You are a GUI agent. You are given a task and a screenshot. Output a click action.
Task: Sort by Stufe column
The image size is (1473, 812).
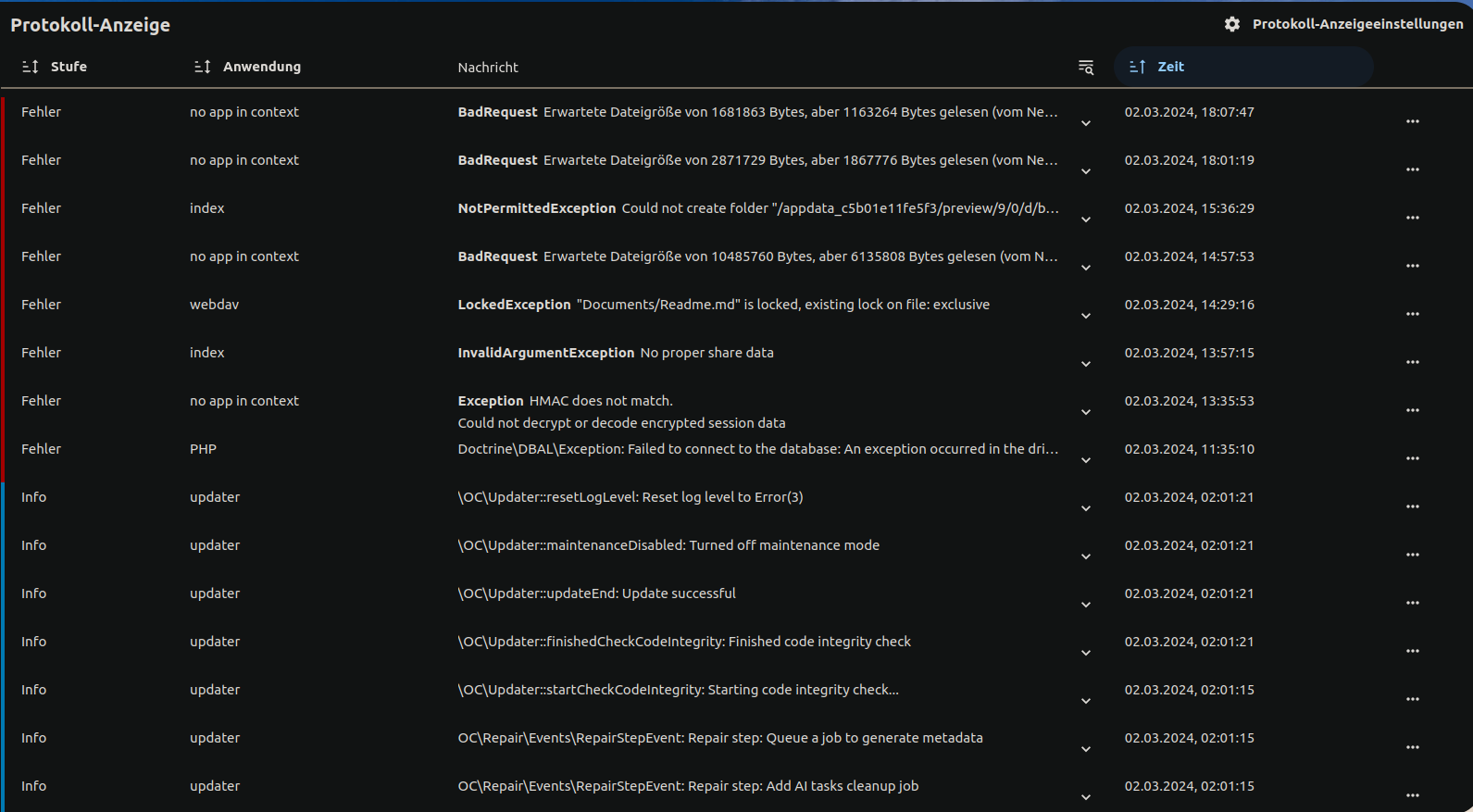(x=55, y=67)
